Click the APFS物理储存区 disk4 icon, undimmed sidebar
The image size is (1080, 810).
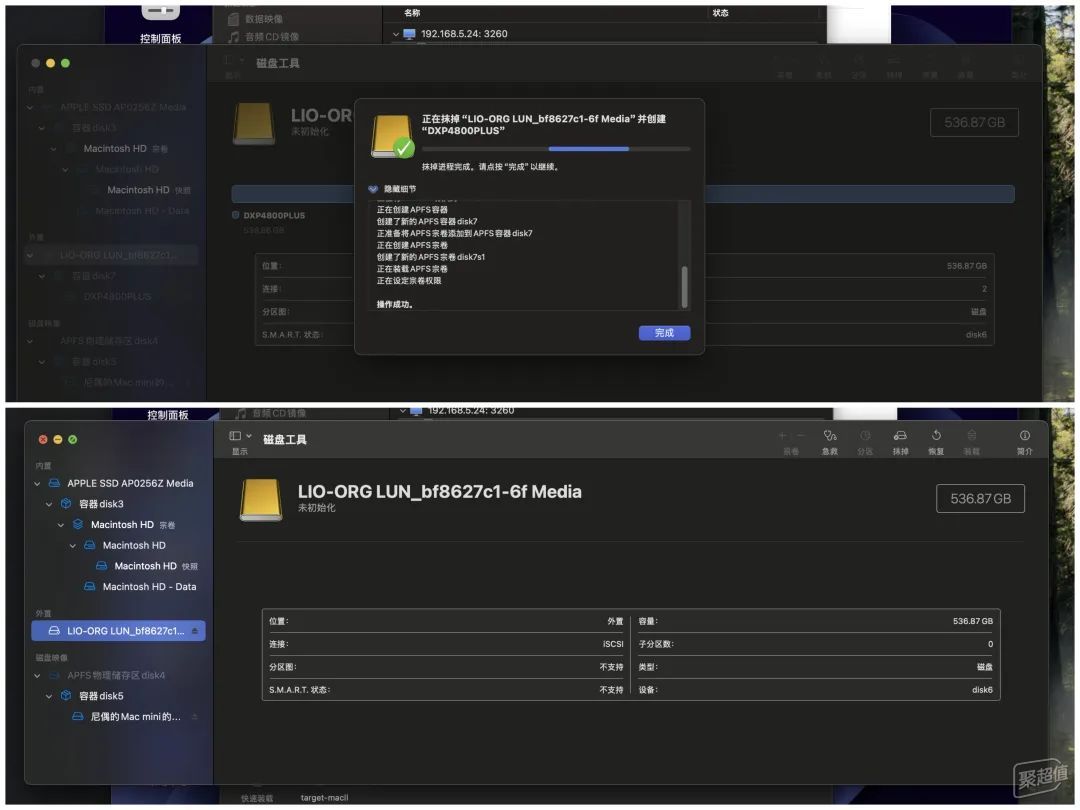pyautogui.click(x=54, y=675)
